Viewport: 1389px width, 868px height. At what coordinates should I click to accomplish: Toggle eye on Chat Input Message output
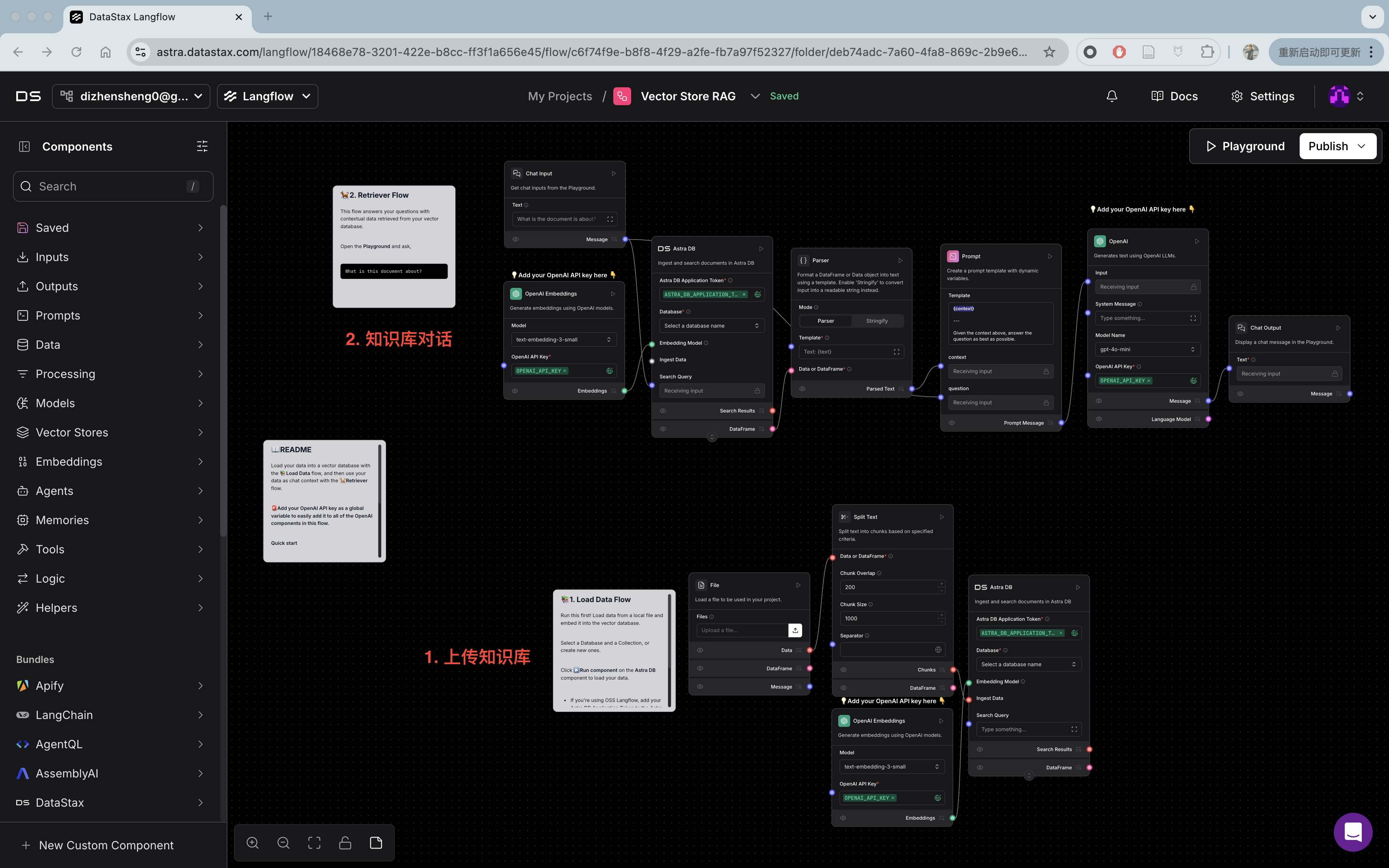[516, 240]
